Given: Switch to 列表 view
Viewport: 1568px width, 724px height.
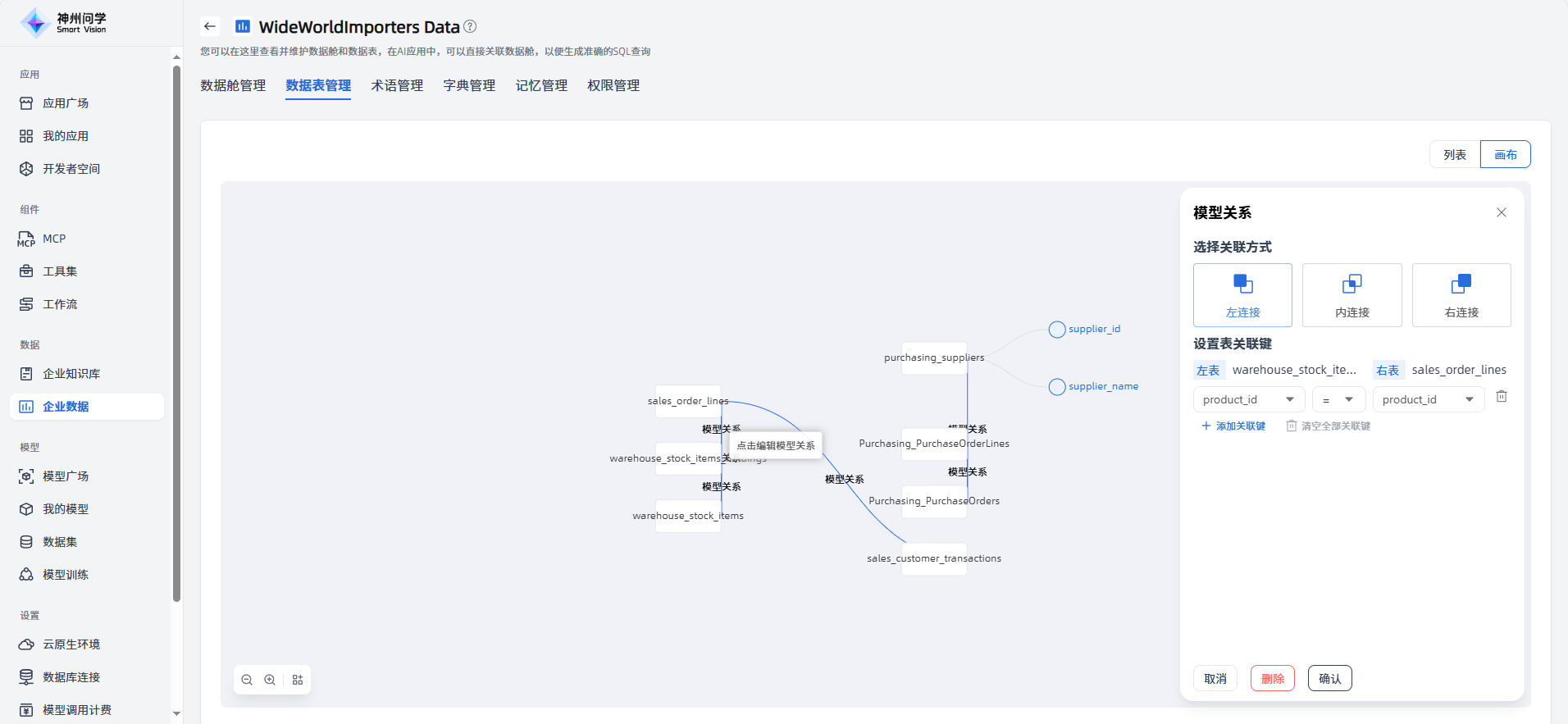Looking at the screenshot, I should (x=1455, y=154).
